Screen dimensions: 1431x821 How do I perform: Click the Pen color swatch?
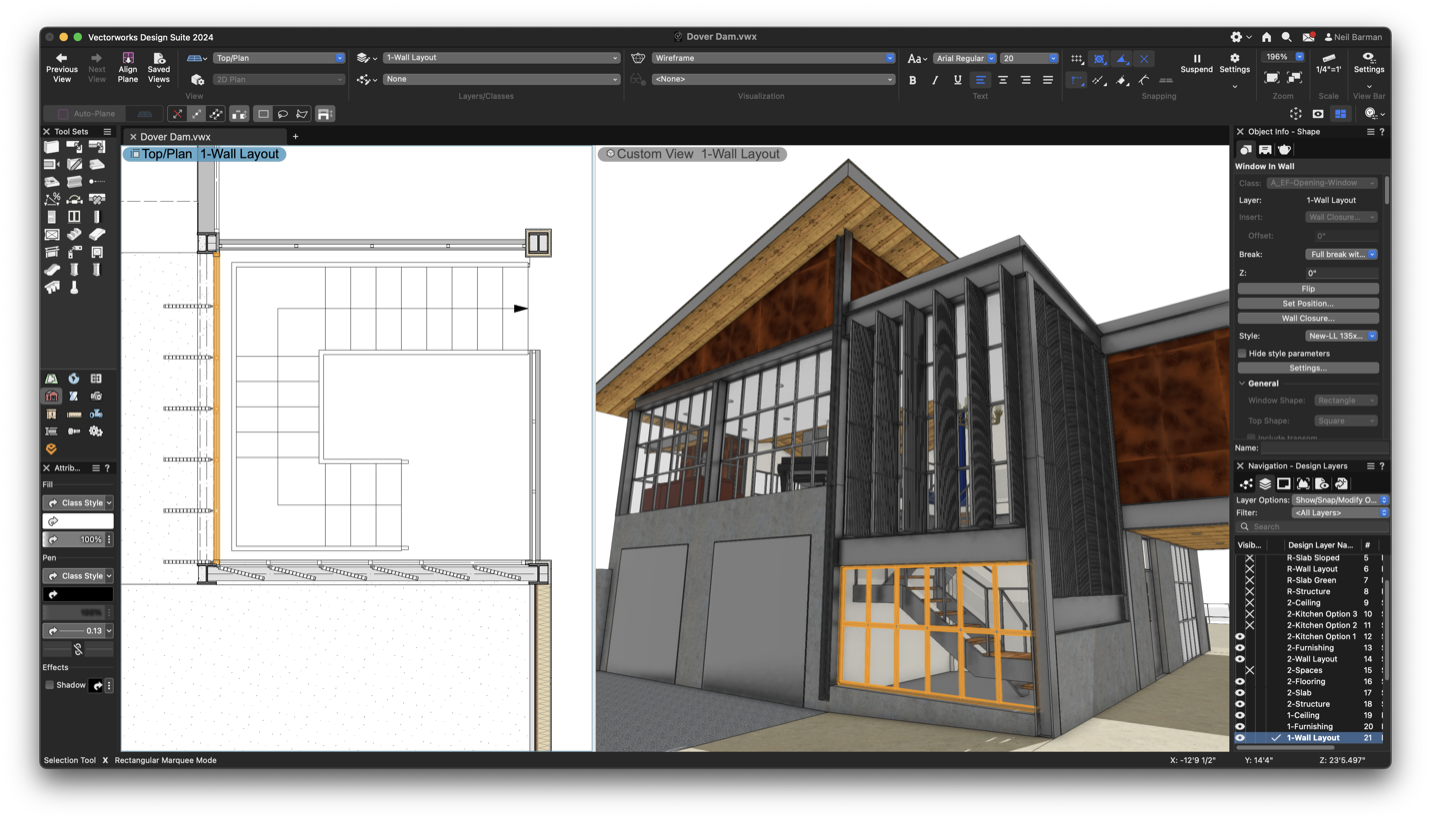click(x=78, y=594)
